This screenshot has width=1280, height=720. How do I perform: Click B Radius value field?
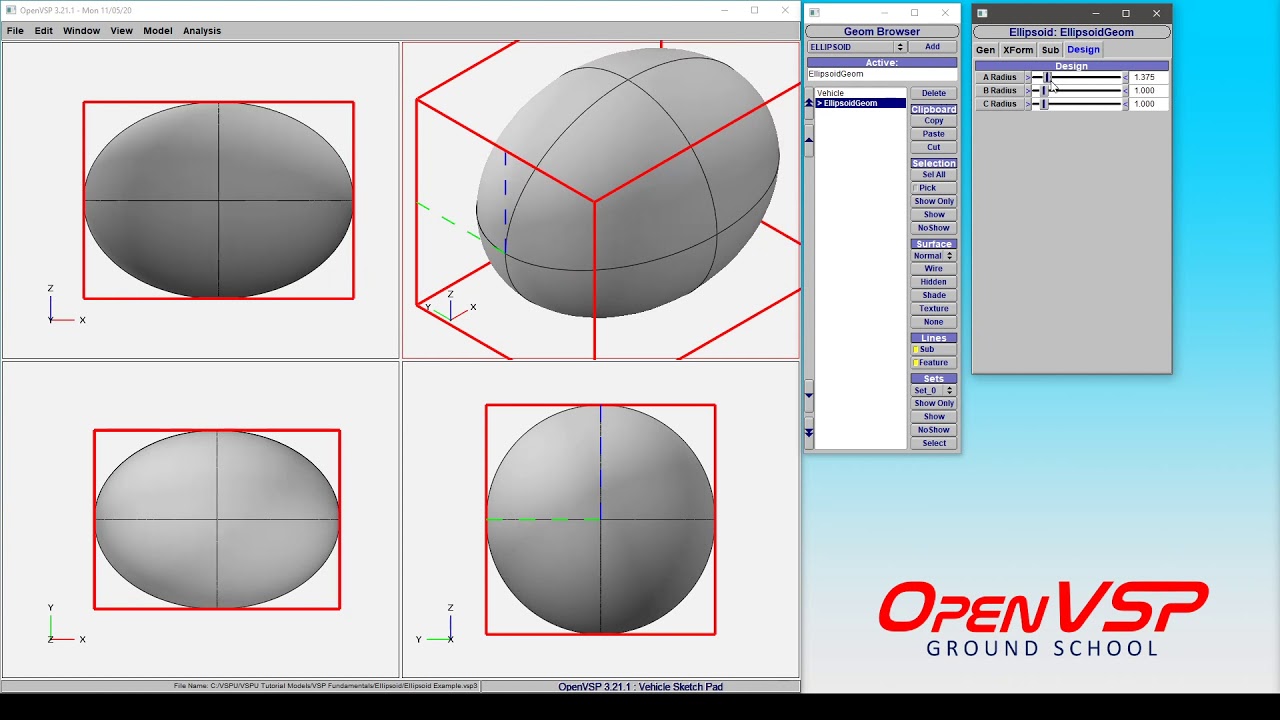[1149, 91]
